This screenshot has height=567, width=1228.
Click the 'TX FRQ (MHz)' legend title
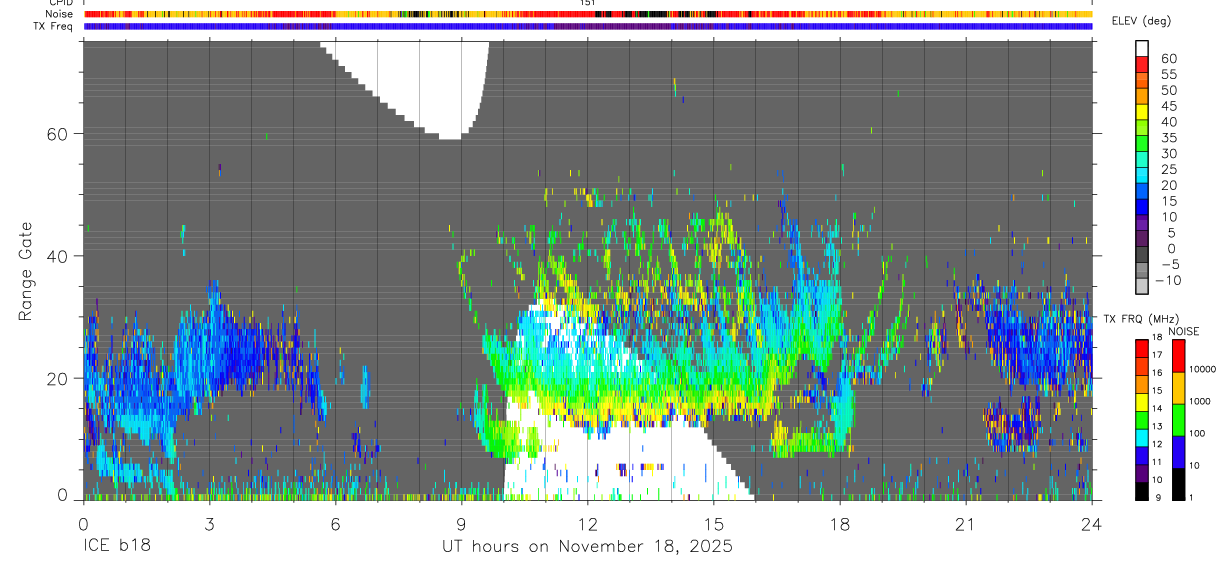(x=1141, y=318)
